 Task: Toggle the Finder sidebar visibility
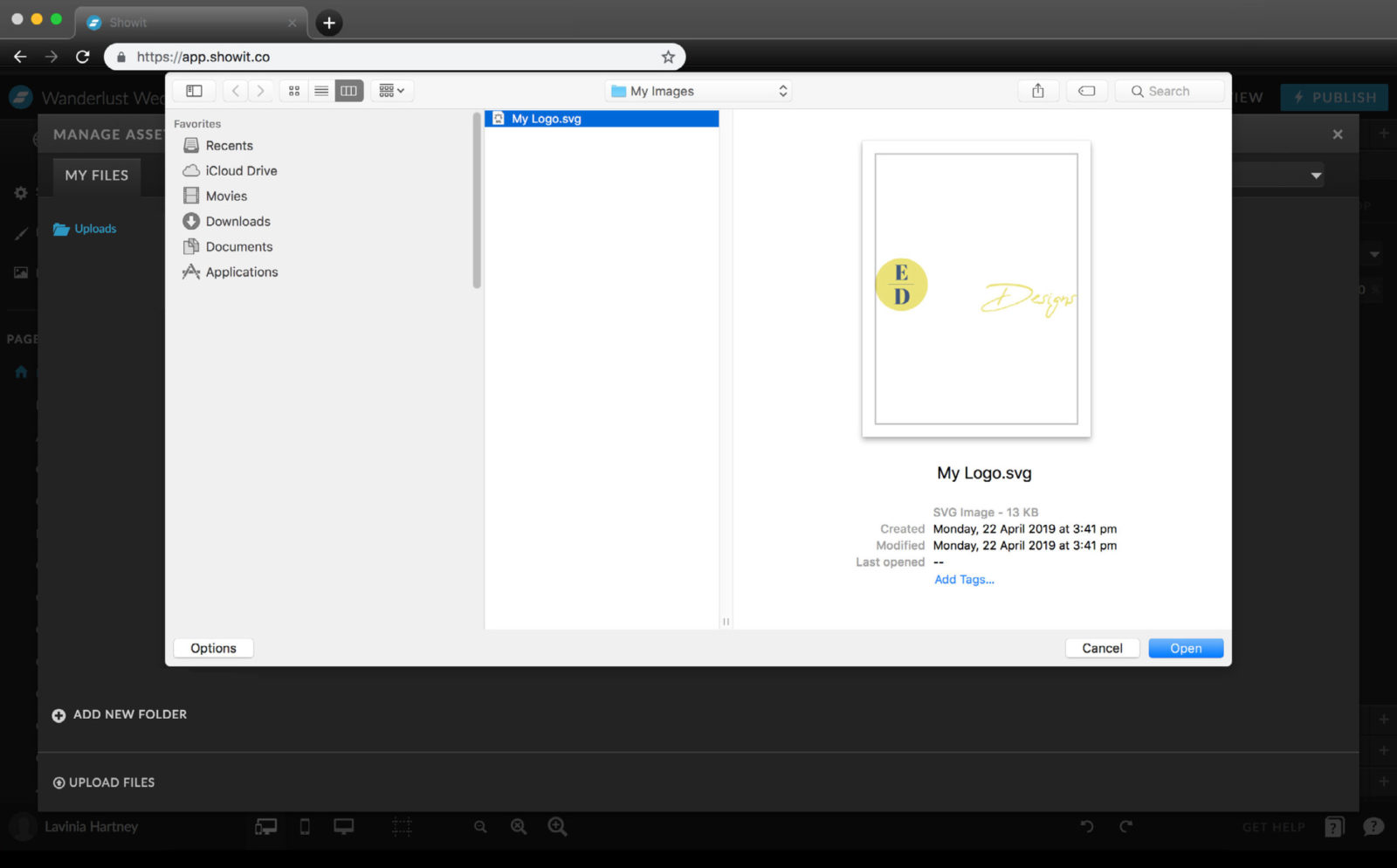click(193, 90)
